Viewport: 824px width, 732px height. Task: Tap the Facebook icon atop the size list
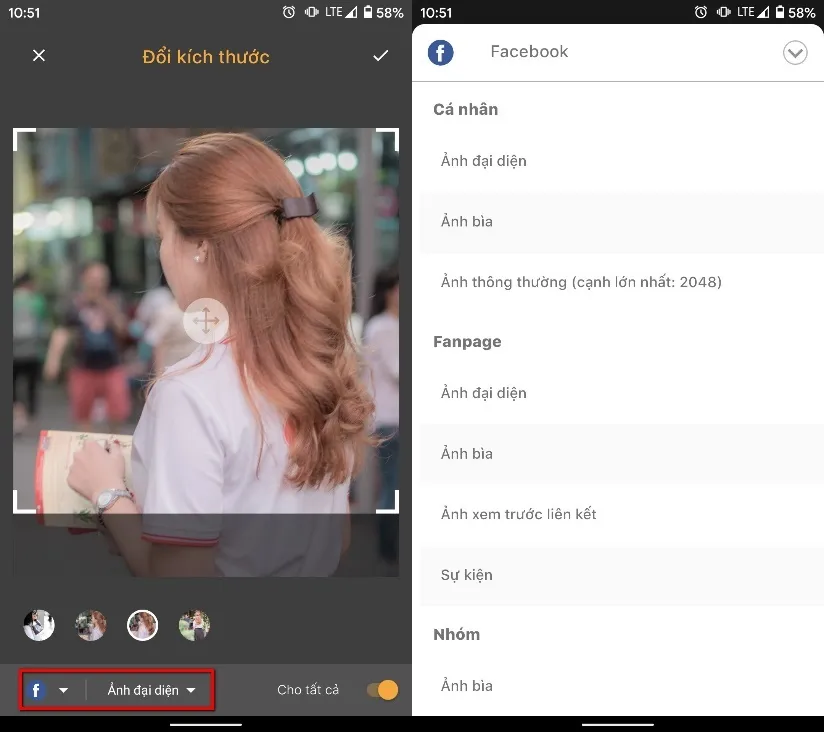tap(440, 52)
